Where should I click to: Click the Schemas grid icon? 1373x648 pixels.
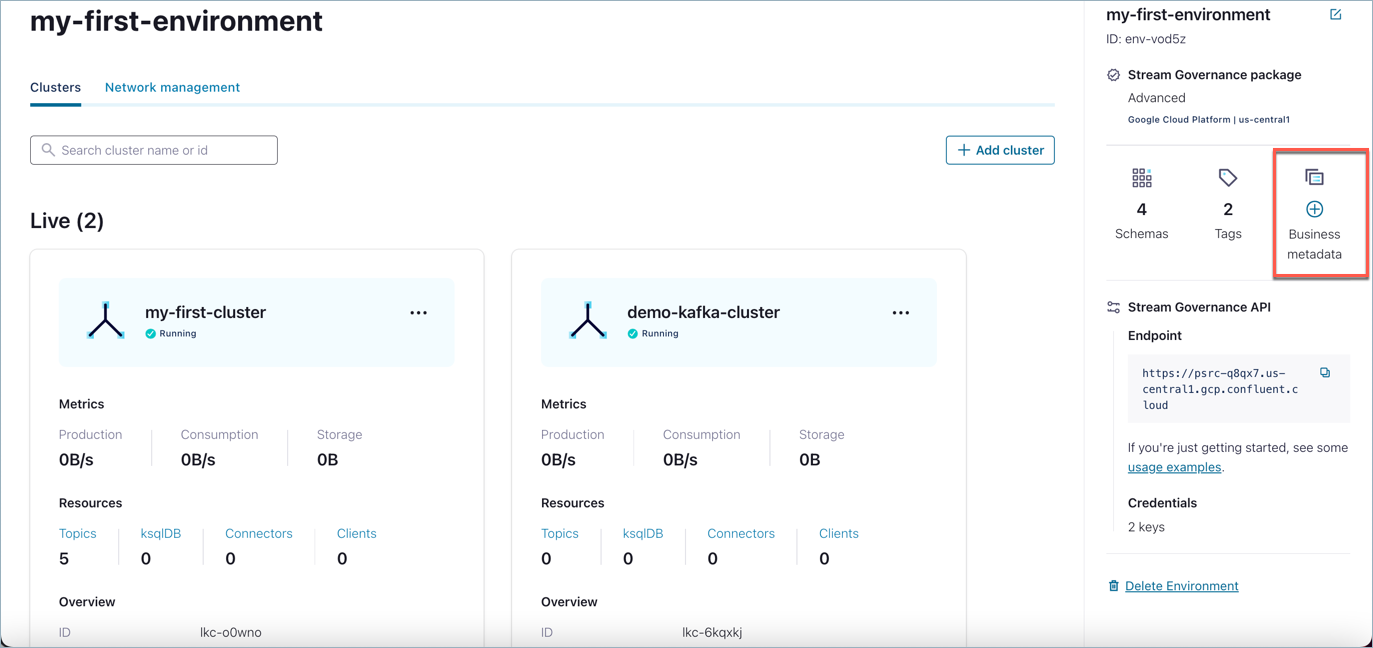tap(1141, 178)
